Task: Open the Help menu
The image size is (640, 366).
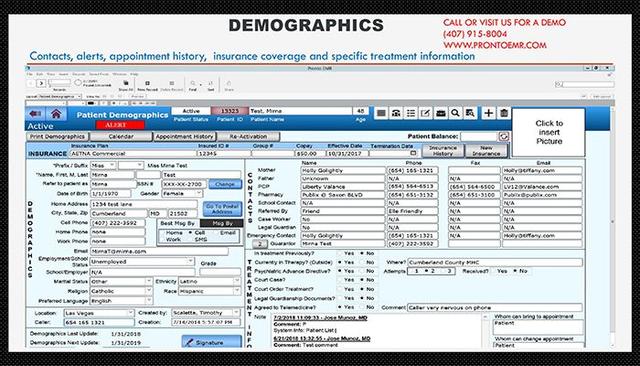Action: (x=134, y=74)
